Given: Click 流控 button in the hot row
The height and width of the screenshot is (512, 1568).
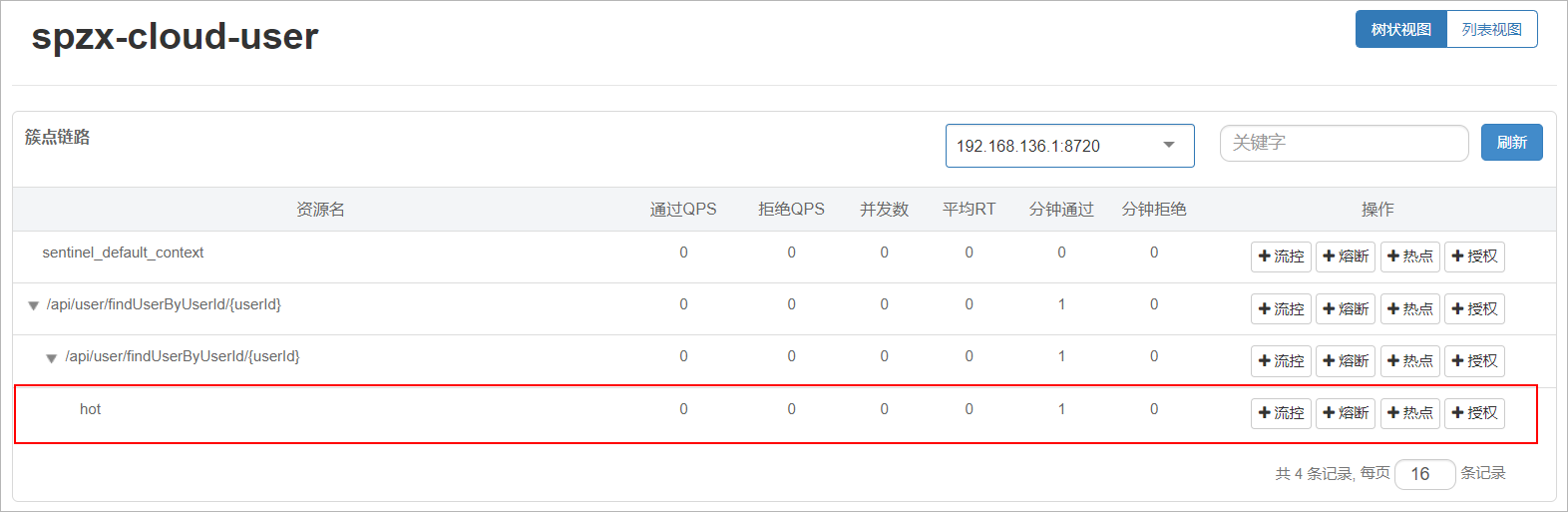Looking at the screenshot, I should (x=1281, y=413).
